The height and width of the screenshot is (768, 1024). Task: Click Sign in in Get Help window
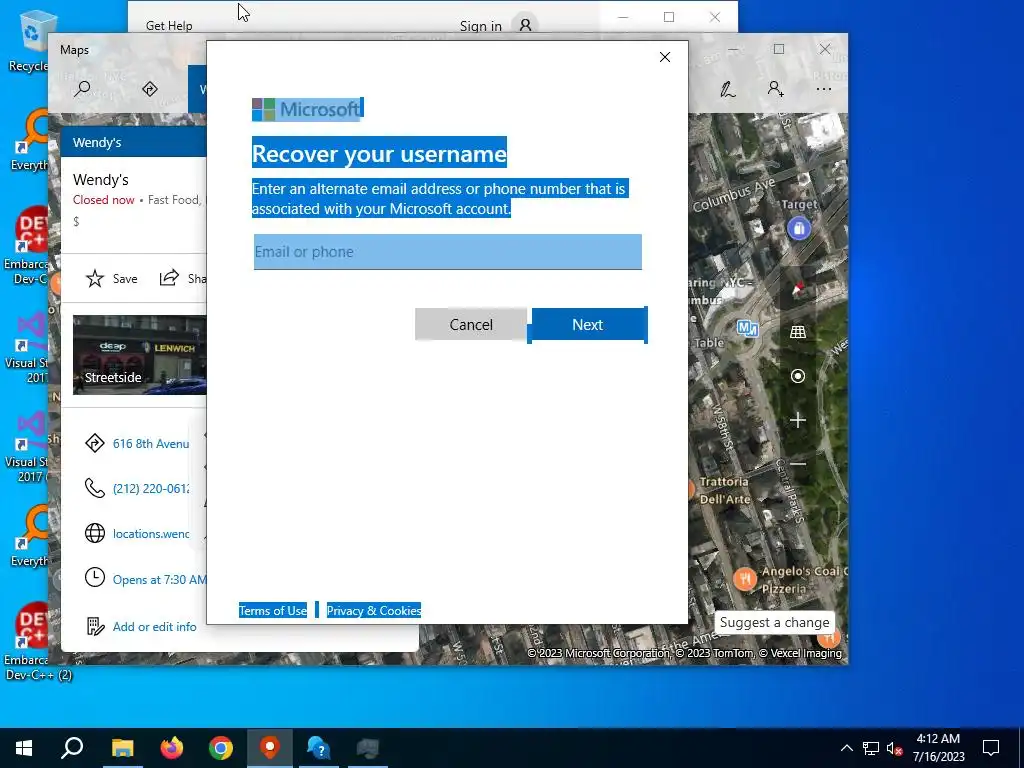pyautogui.click(x=481, y=26)
